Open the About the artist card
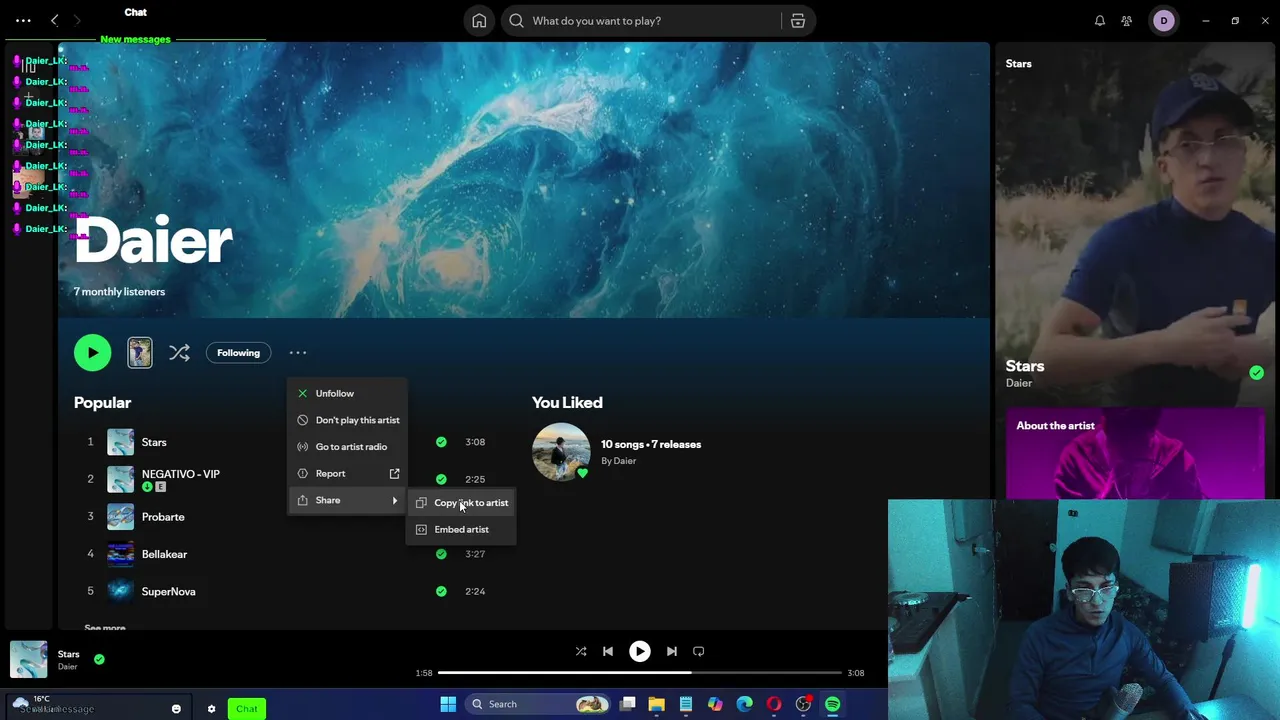This screenshot has width=1280, height=720. [x=1135, y=452]
